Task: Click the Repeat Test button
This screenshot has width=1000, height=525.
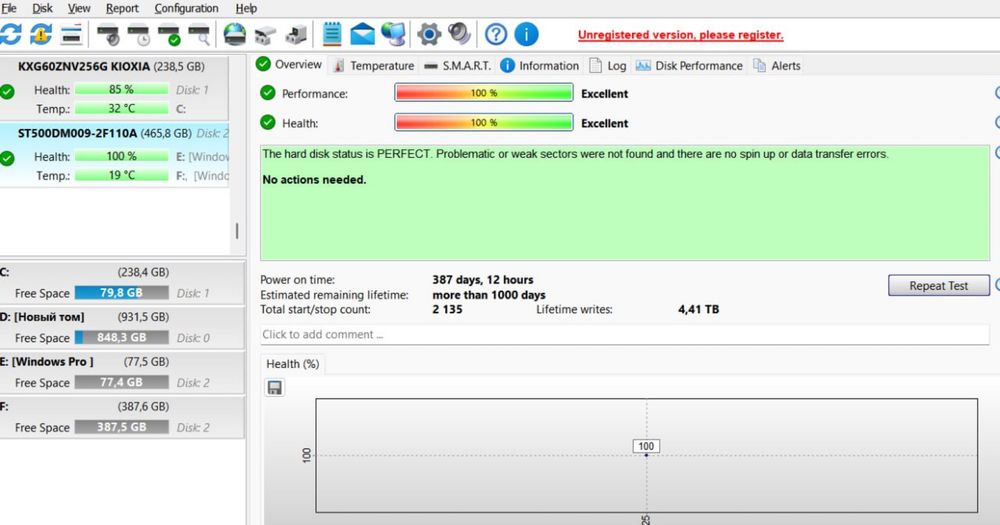Action: click(938, 286)
